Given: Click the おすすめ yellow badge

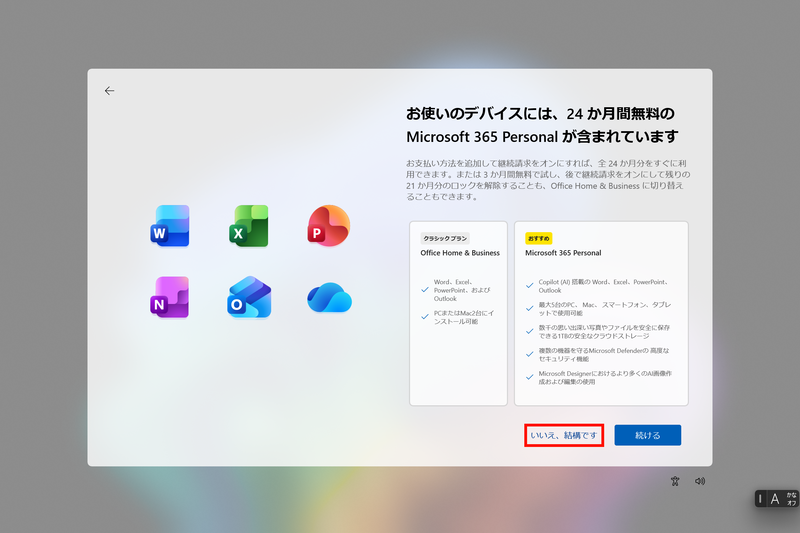Looking at the screenshot, I should (x=538, y=238).
